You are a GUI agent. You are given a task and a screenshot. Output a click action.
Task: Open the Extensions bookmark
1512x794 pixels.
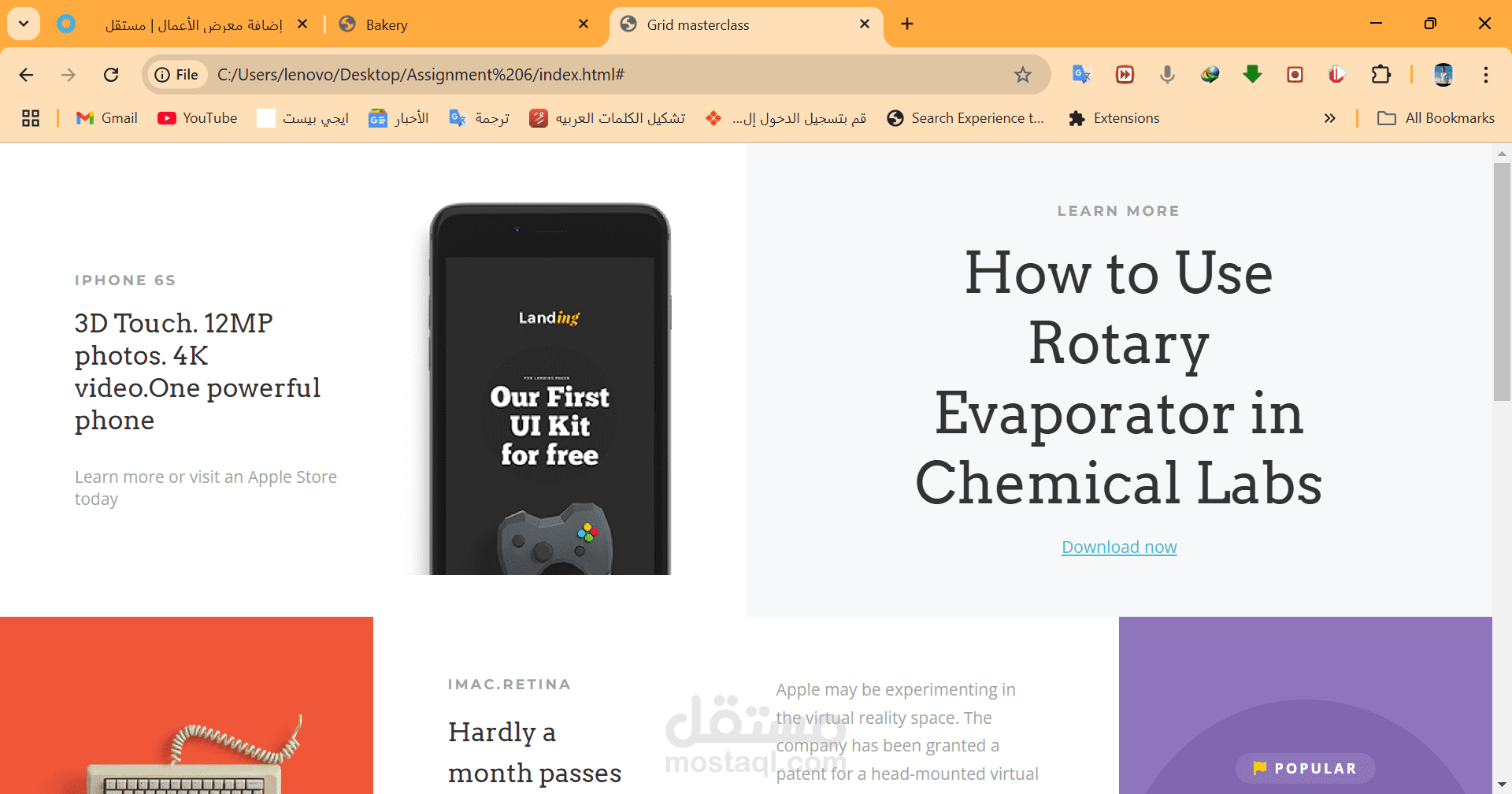(x=1114, y=118)
